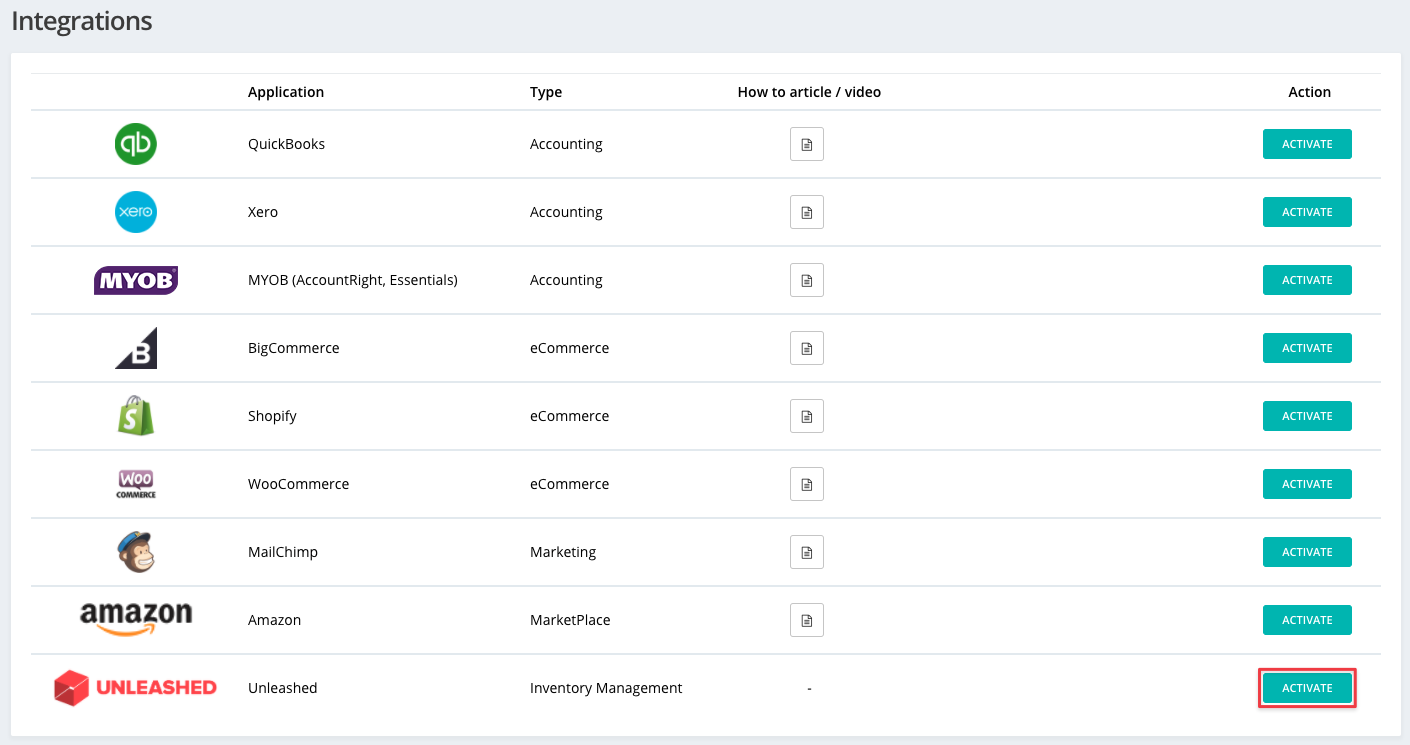
Task: Click the Unleashed logo
Action: coord(135,688)
